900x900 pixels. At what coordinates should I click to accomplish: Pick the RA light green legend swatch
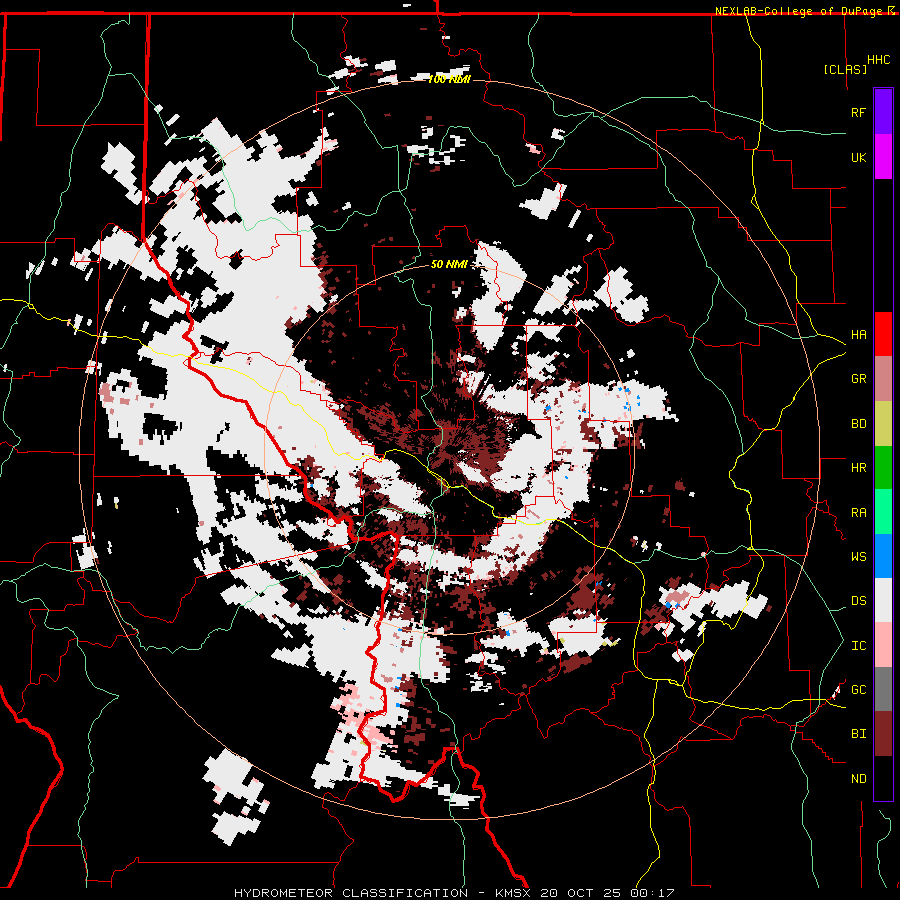[883, 512]
